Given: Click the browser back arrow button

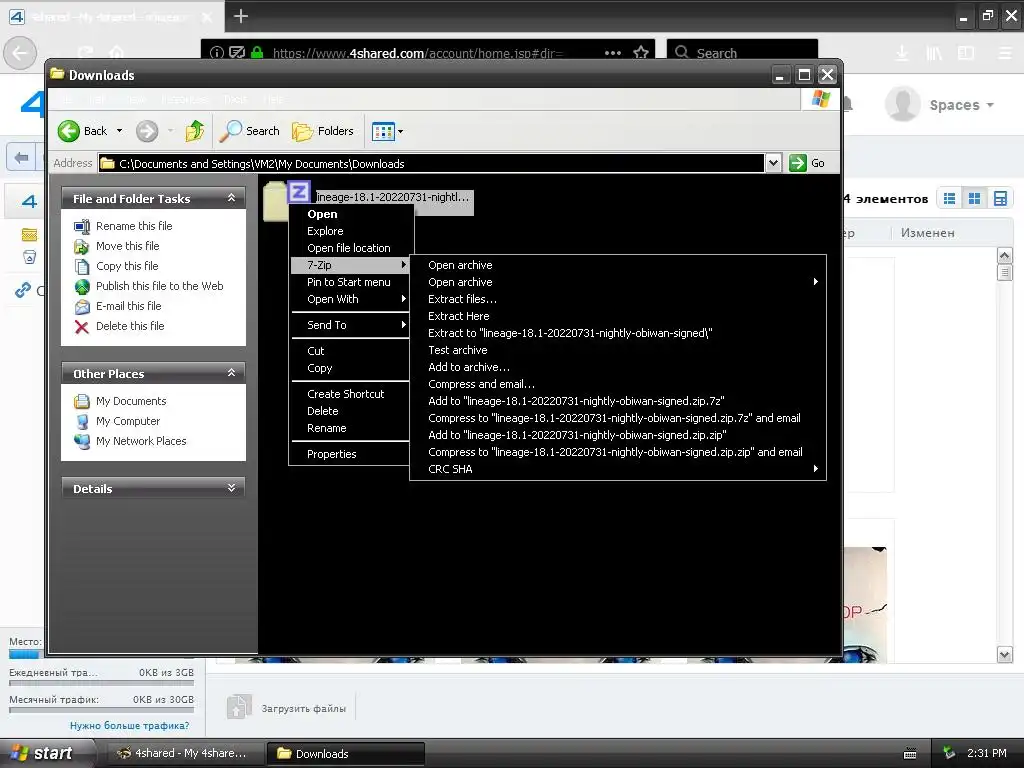Looking at the screenshot, I should pyautogui.click(x=20, y=53).
